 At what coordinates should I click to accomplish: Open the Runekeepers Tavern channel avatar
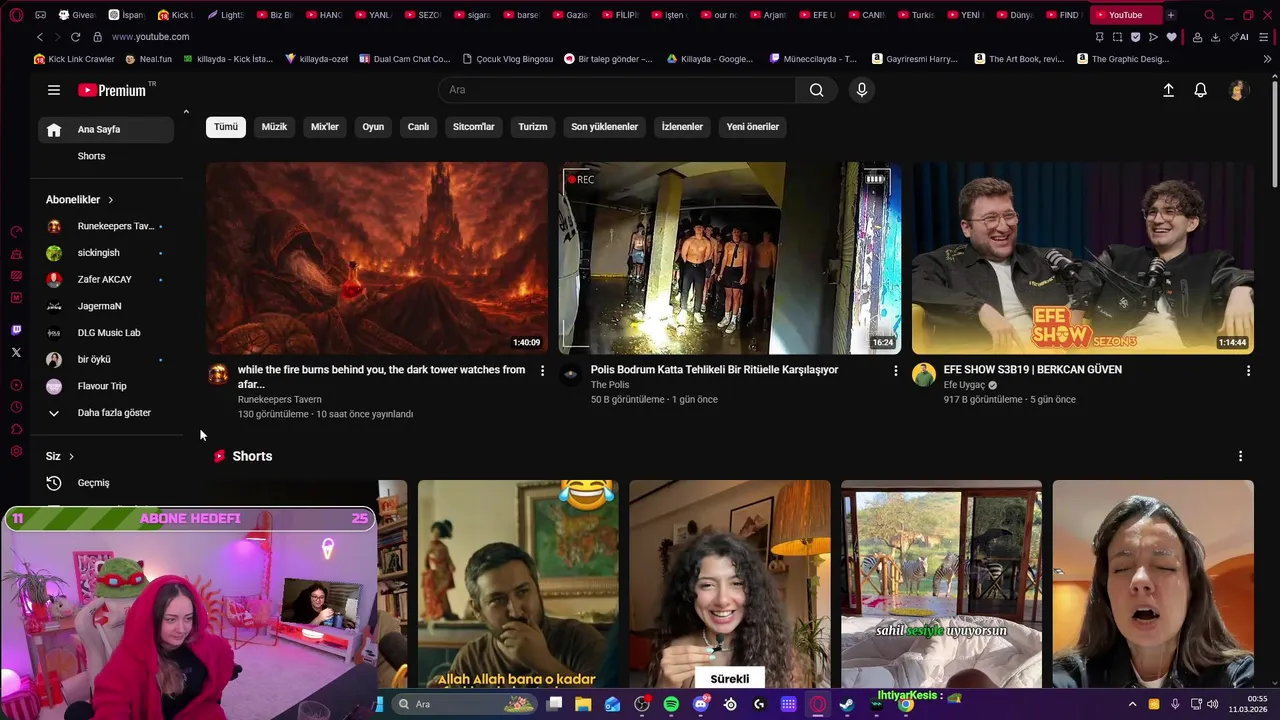(218, 375)
